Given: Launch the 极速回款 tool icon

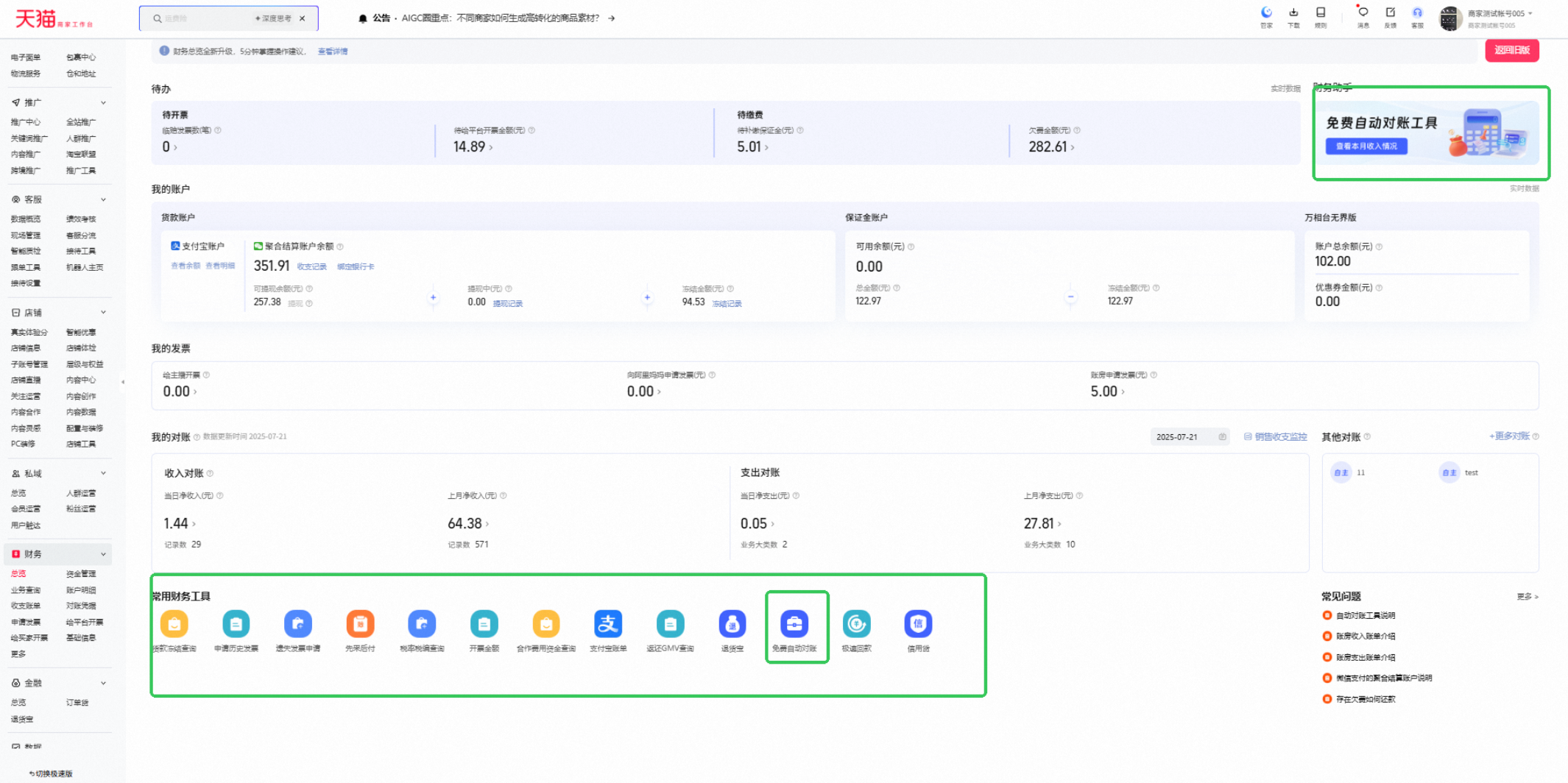Looking at the screenshot, I should pyautogui.click(x=856, y=624).
